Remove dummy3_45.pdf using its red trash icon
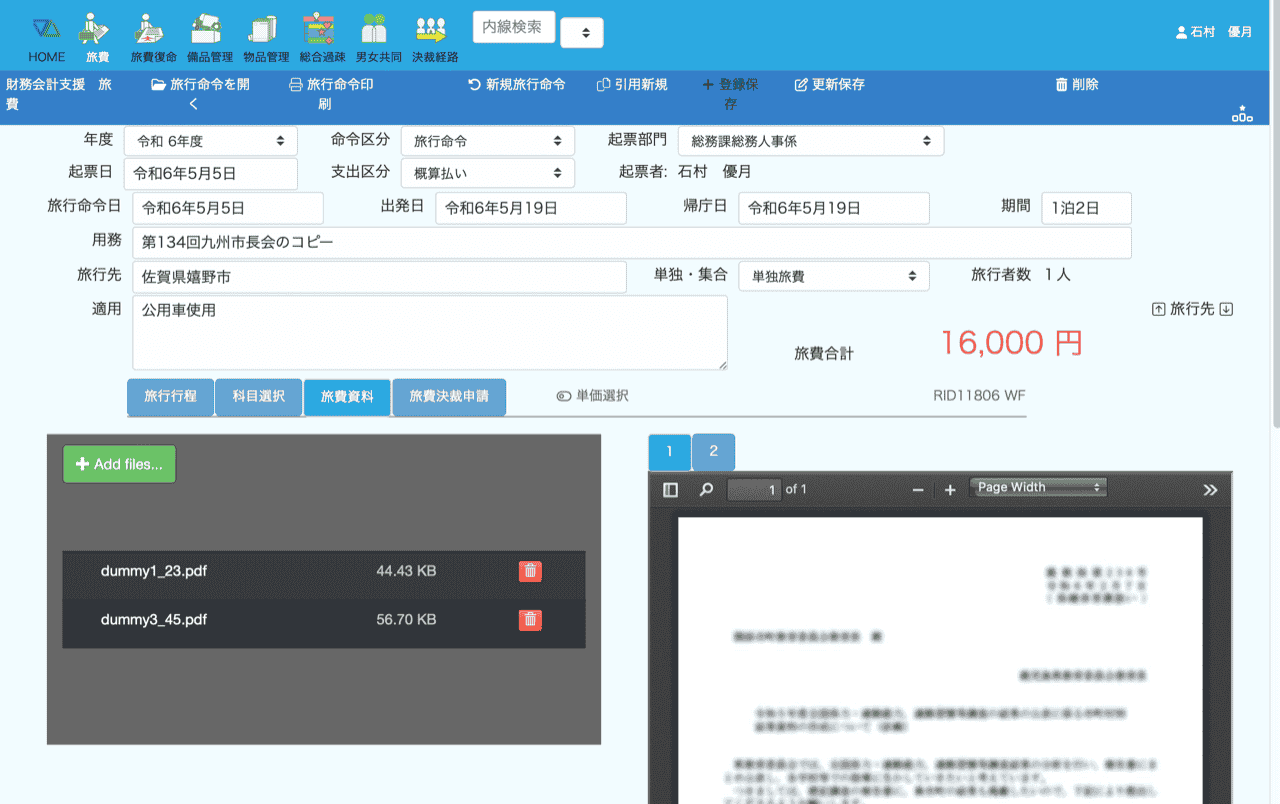 click(x=530, y=620)
